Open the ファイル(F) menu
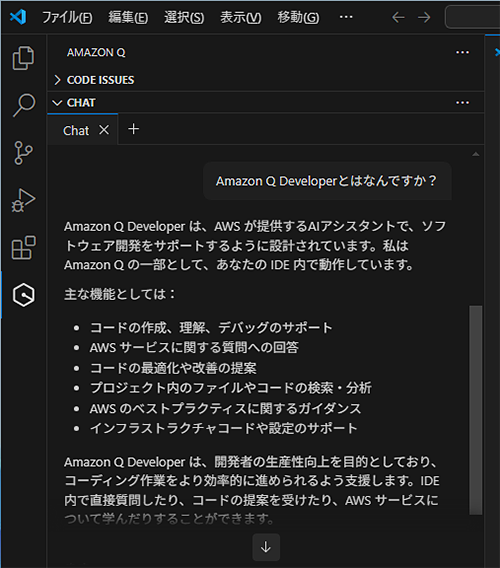The width and height of the screenshot is (500, 568). tap(67, 17)
